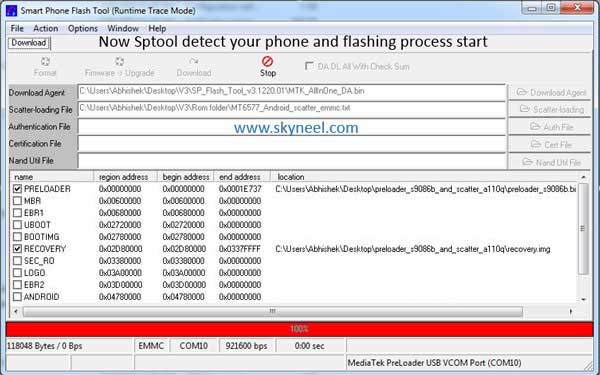Click the RECOVERY end address 0x0337FFFF
This screenshot has width=600, height=375.
pyautogui.click(x=240, y=249)
